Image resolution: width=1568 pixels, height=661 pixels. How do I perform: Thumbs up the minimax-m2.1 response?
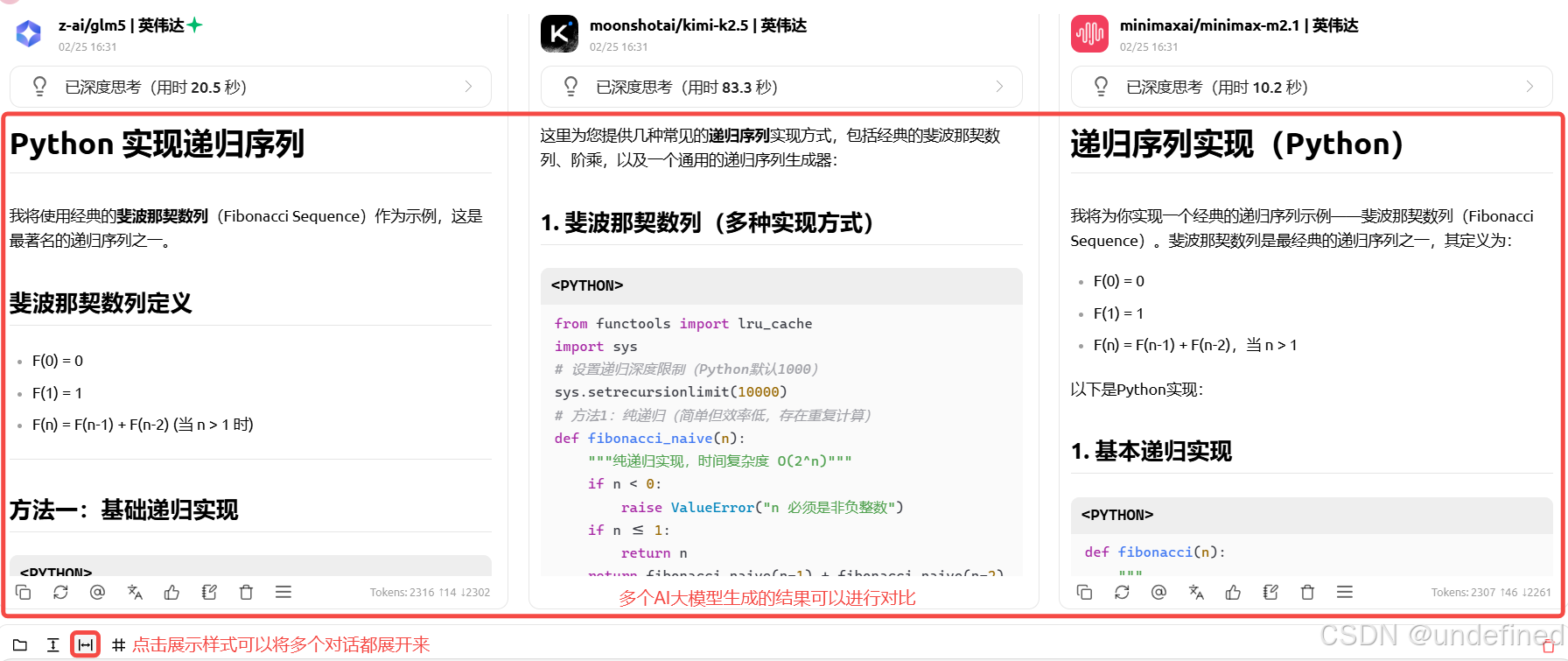pyautogui.click(x=1233, y=593)
